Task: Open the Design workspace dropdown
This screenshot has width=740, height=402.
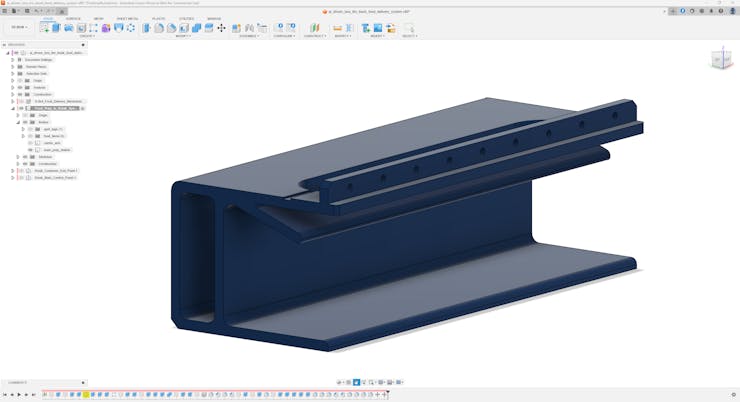Action: pos(19,27)
